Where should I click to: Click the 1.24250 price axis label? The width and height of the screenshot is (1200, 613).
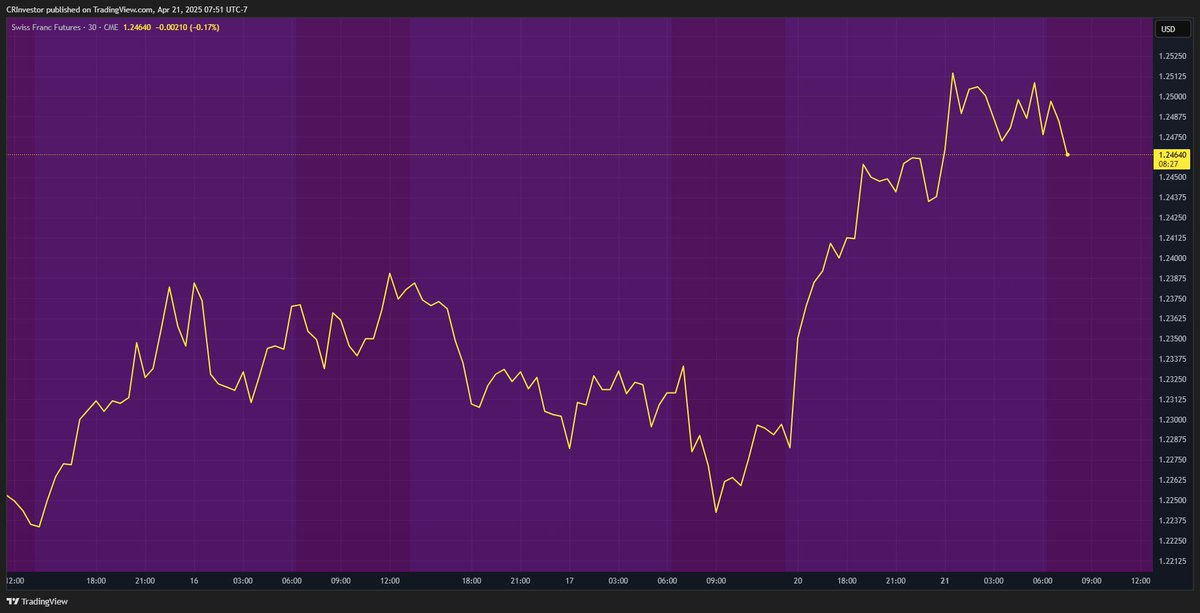(x=1172, y=218)
